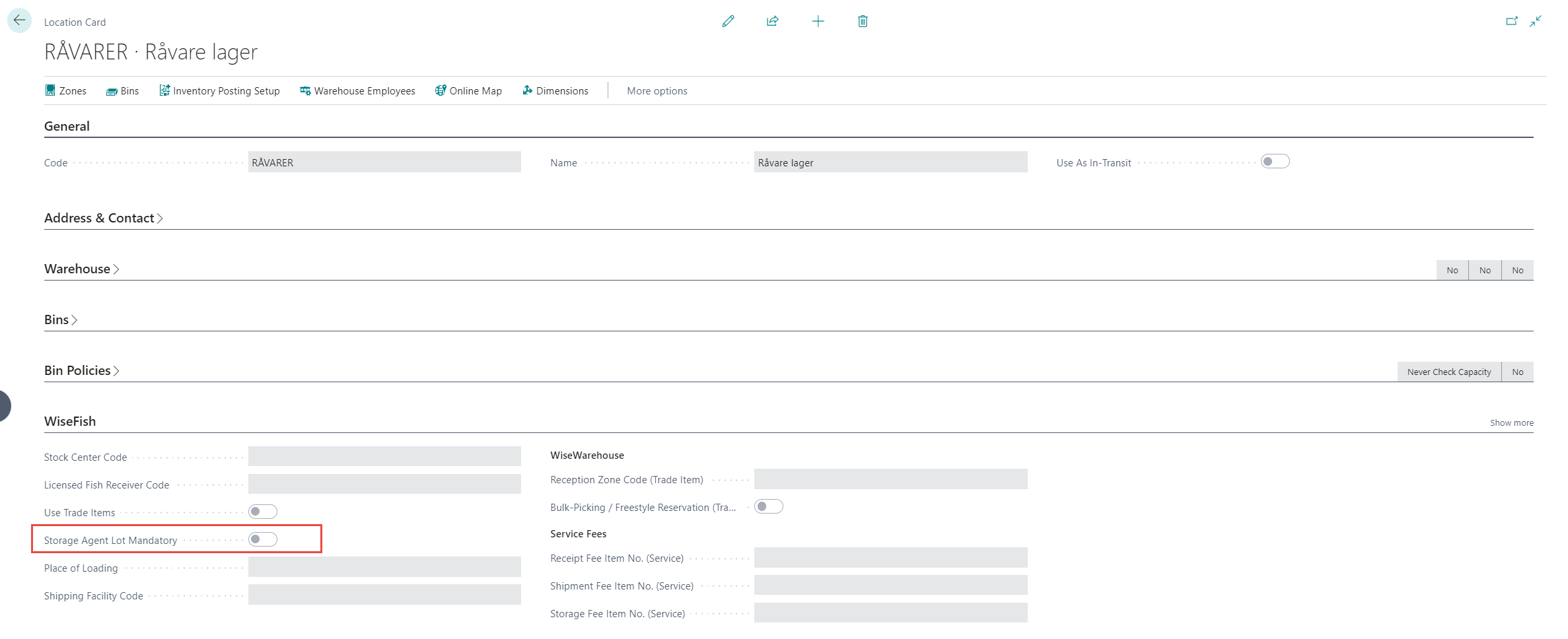The height and width of the screenshot is (639, 1568).
Task: Click the trash delete icon
Action: coord(863,21)
